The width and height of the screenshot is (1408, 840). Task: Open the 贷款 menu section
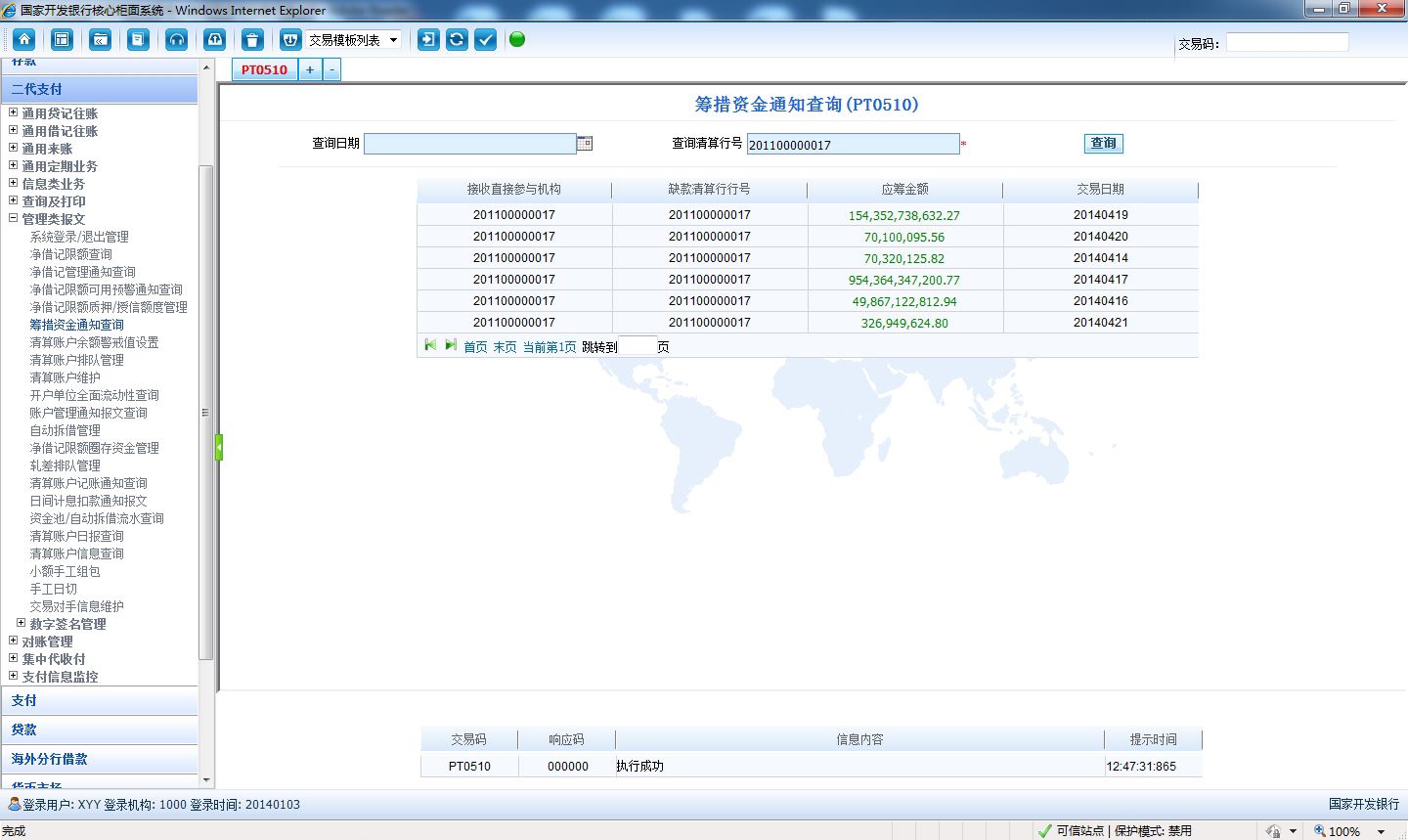[x=99, y=729]
